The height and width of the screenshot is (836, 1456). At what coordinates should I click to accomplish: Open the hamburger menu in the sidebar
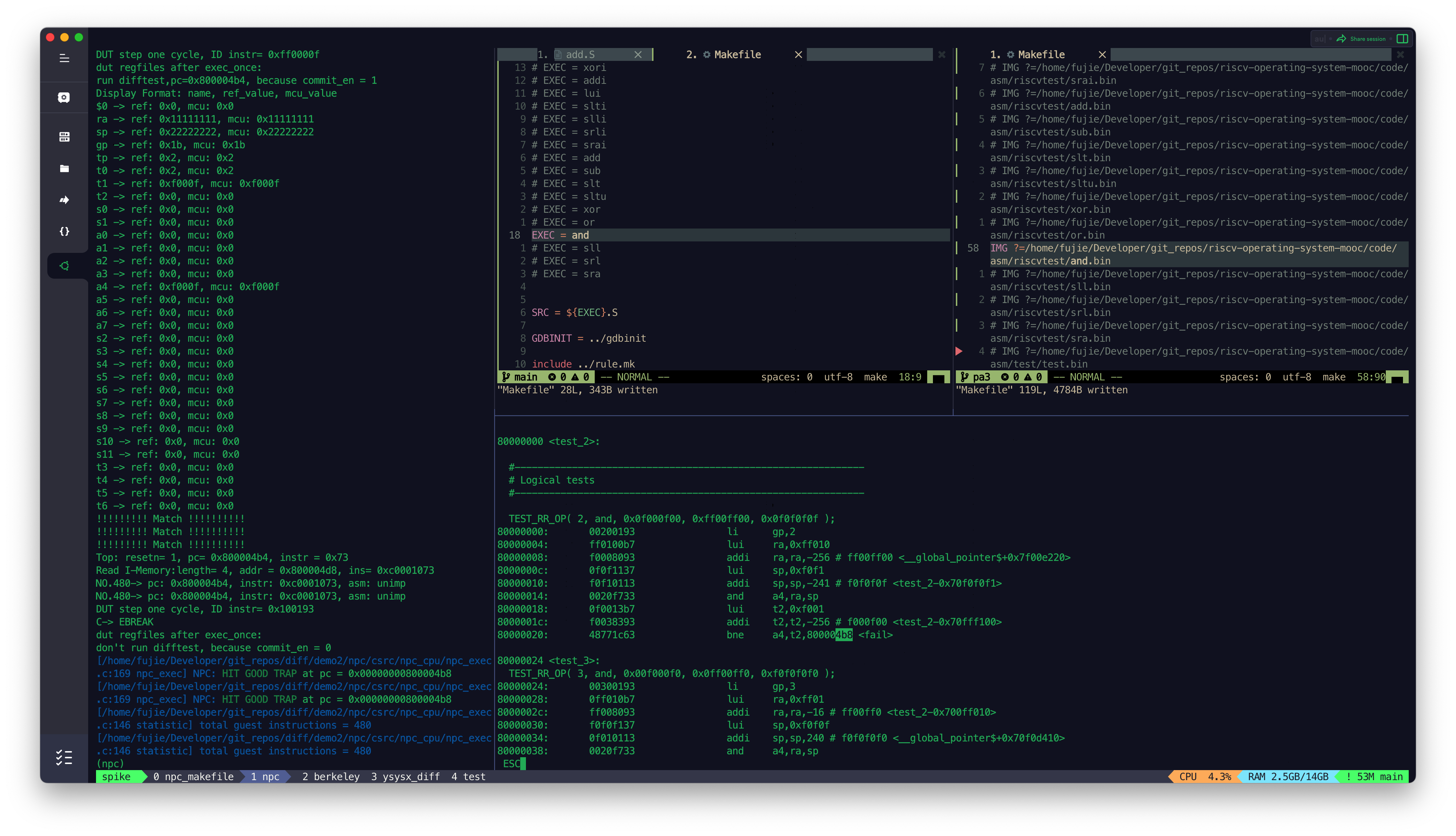click(x=64, y=58)
